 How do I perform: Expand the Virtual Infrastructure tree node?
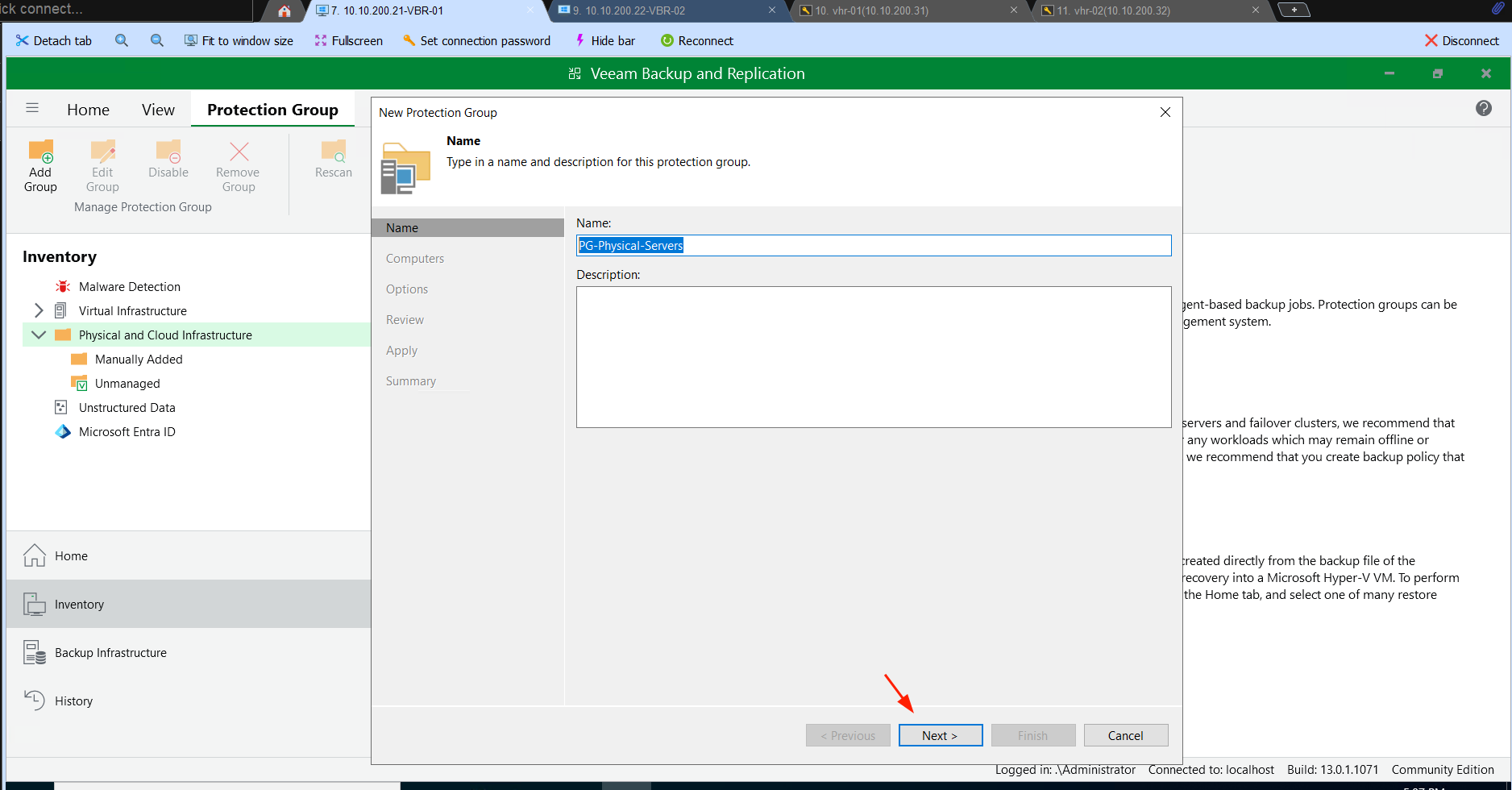coord(39,311)
